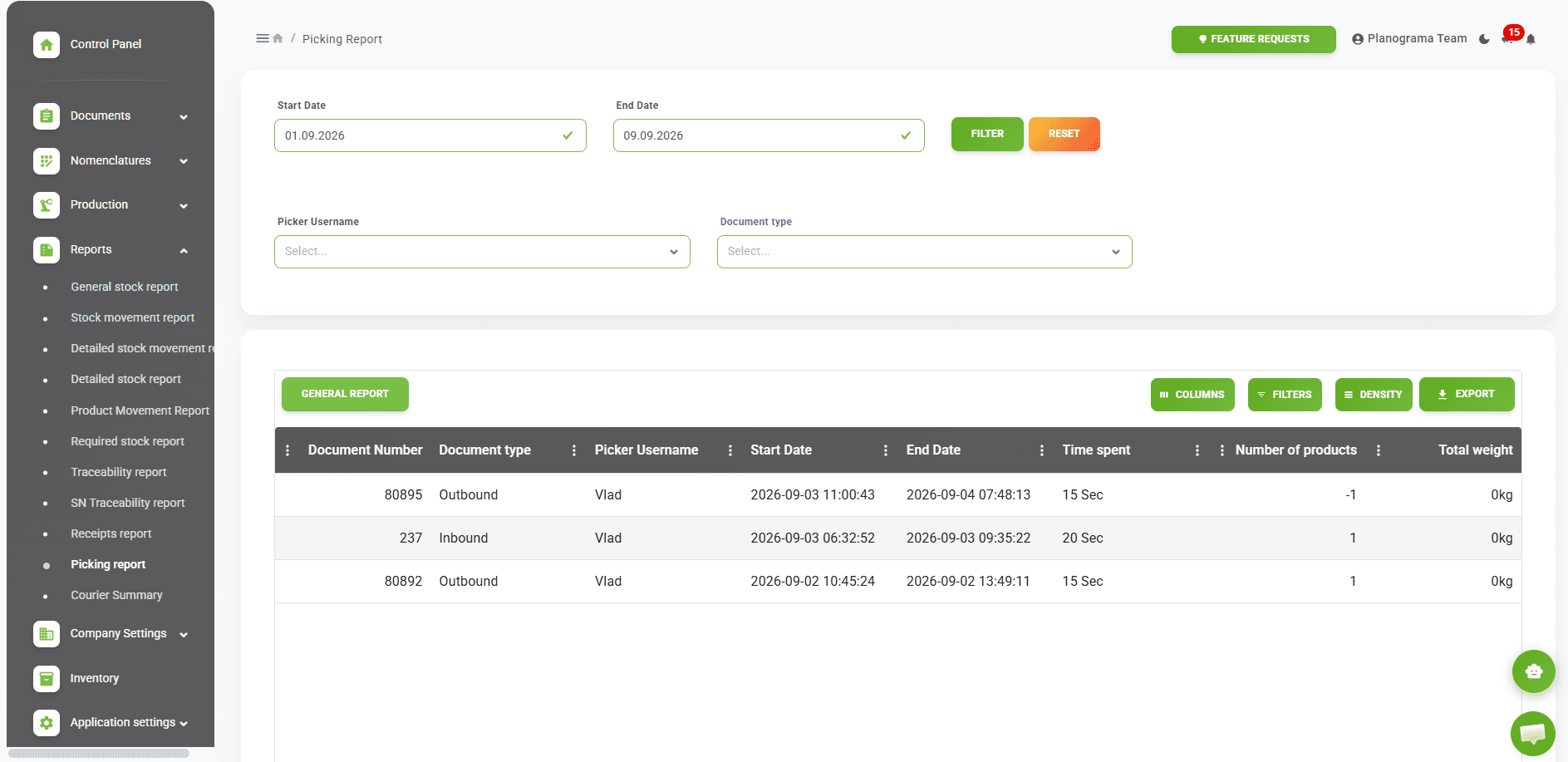
Task: Go home via breadcrumb house icon
Action: pos(278,38)
